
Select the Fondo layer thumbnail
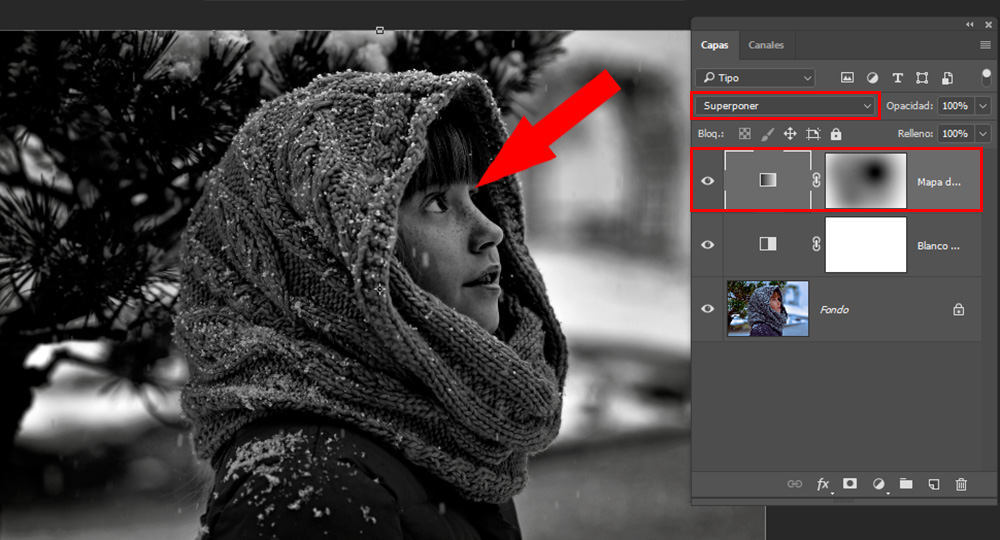click(768, 309)
